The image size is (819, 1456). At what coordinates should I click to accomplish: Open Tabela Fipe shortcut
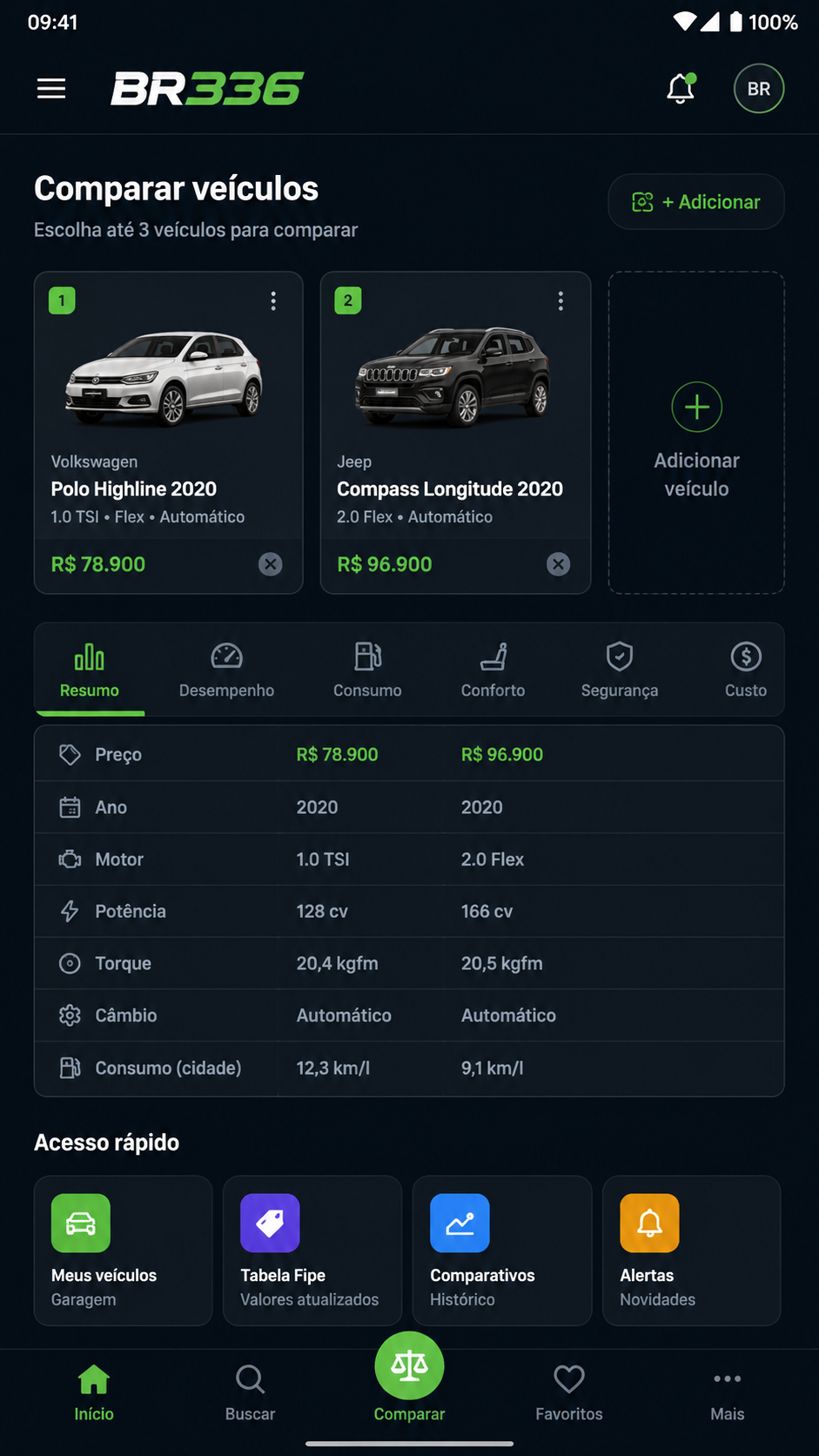coord(312,1250)
